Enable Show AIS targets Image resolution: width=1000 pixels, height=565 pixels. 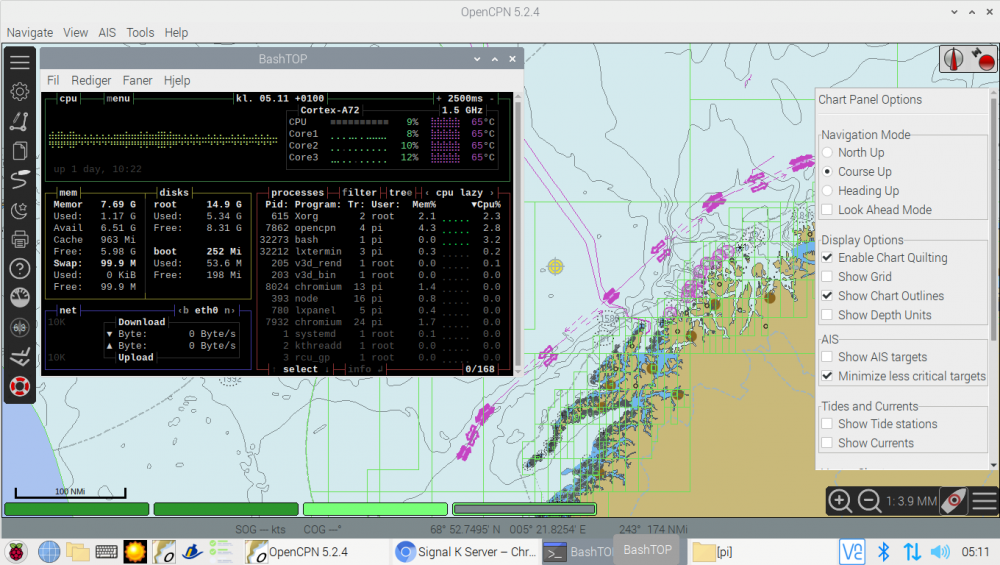(875, 357)
